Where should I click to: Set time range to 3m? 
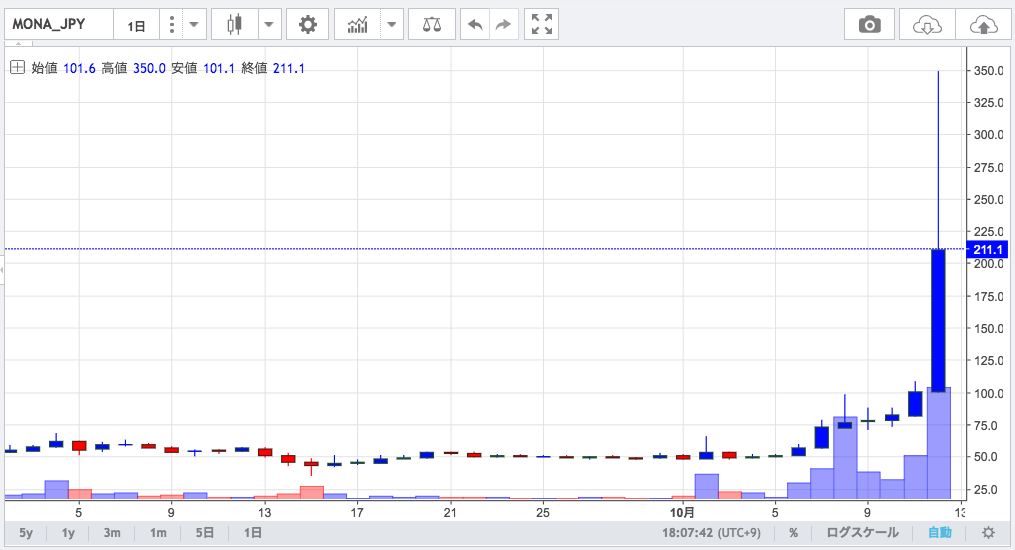coord(112,533)
